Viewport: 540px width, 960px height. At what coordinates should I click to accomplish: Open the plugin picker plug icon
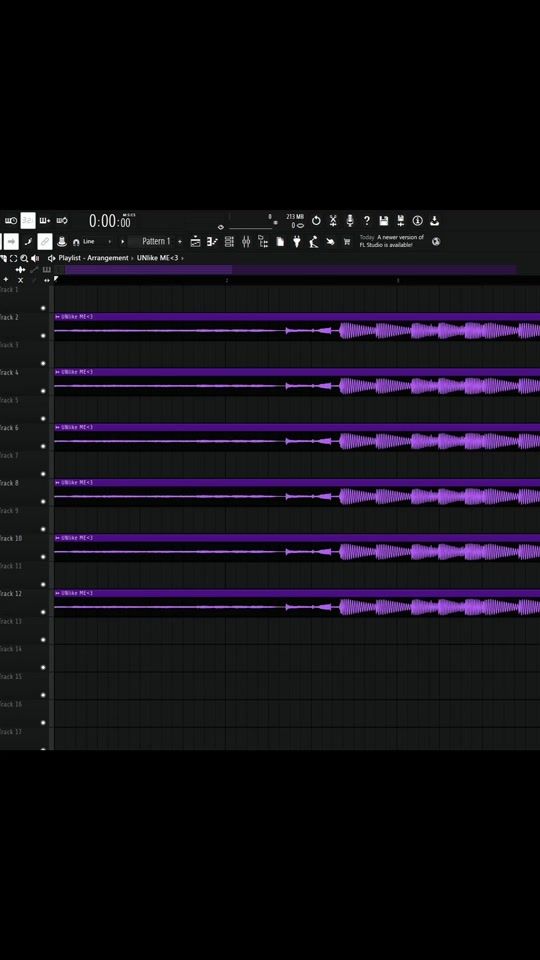pyautogui.click(x=296, y=241)
